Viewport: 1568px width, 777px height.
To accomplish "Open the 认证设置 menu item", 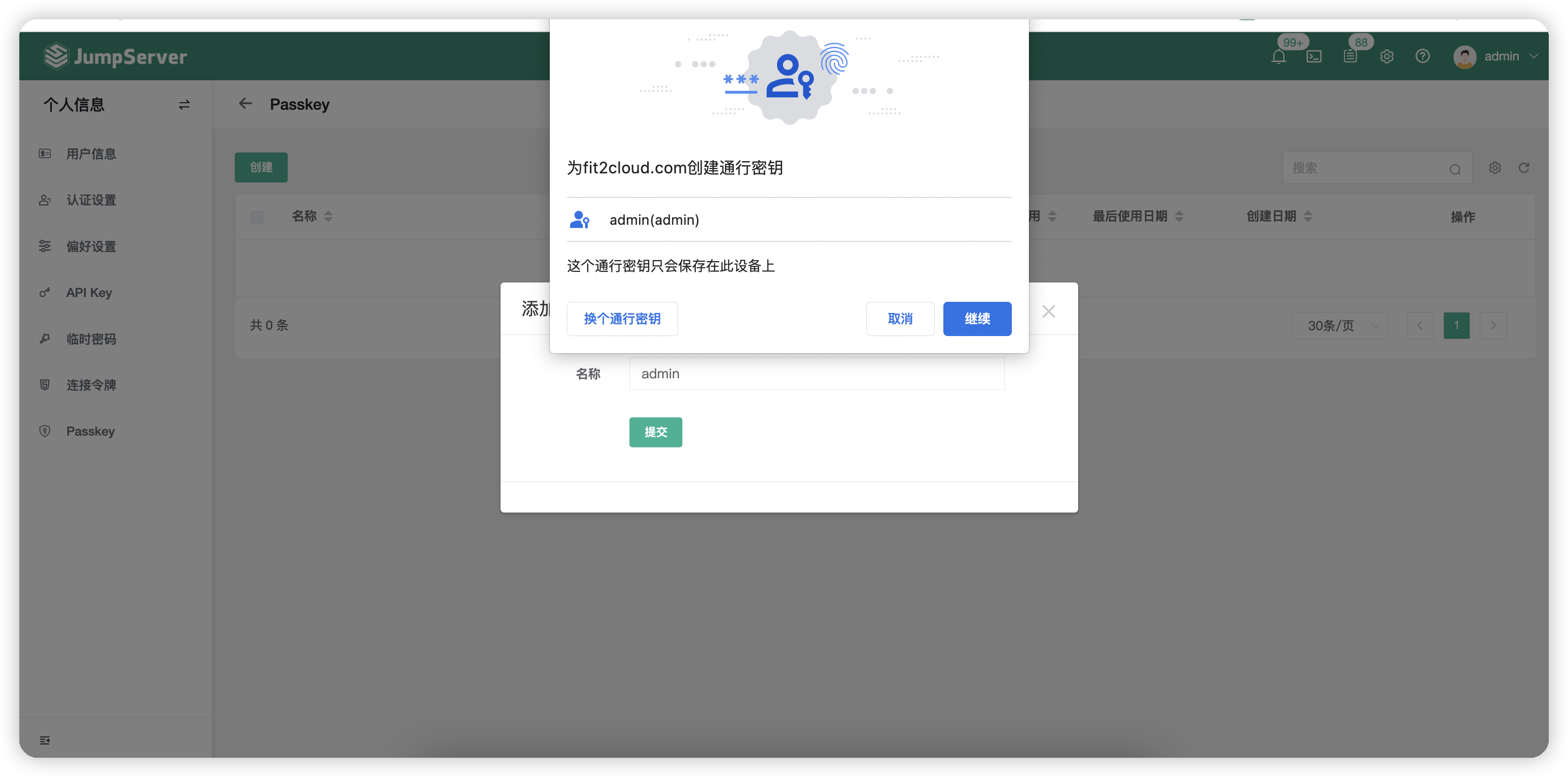I will click(x=91, y=200).
